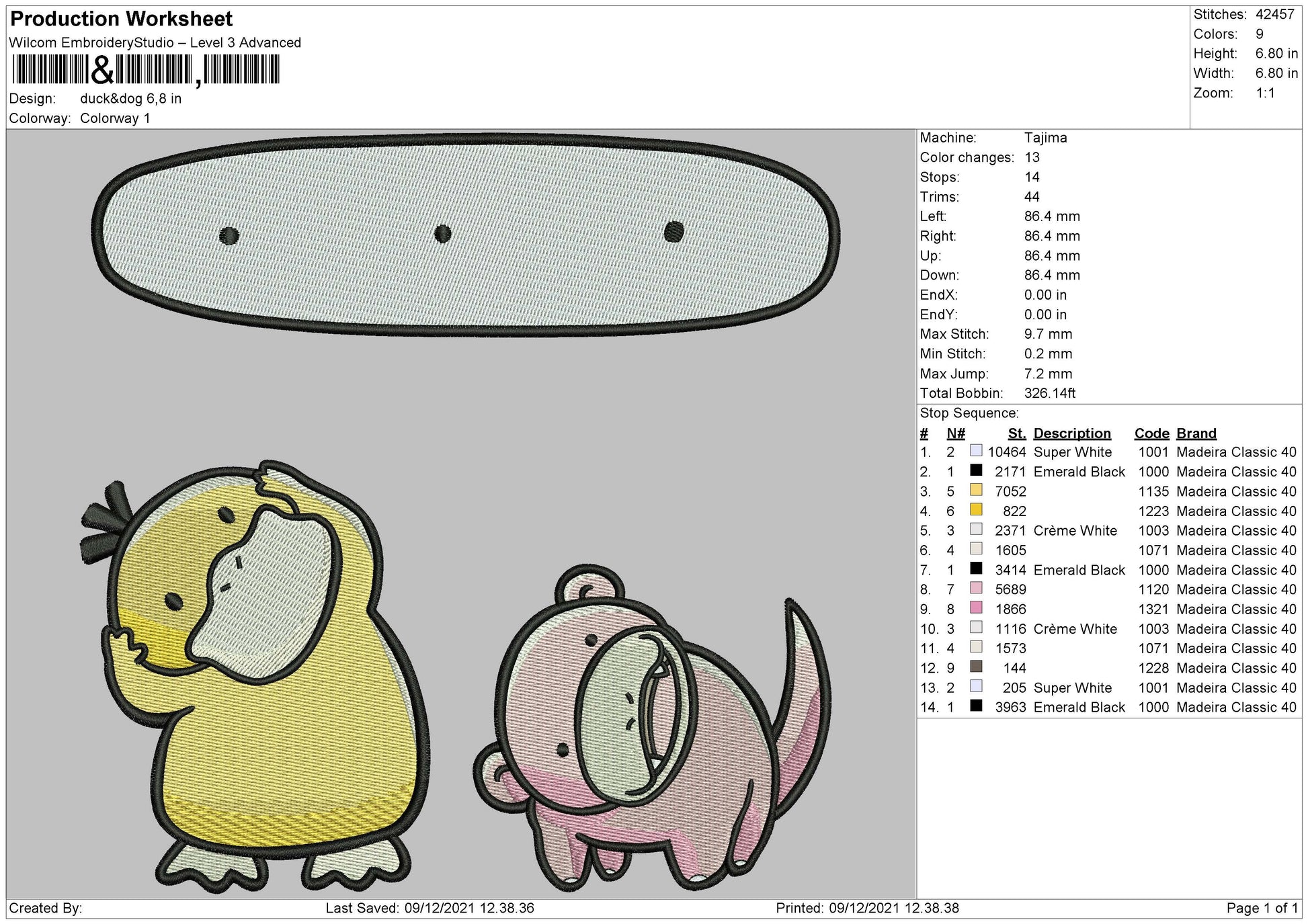Click the design barcode at the top
The width and height of the screenshot is (1308, 924).
click(145, 70)
